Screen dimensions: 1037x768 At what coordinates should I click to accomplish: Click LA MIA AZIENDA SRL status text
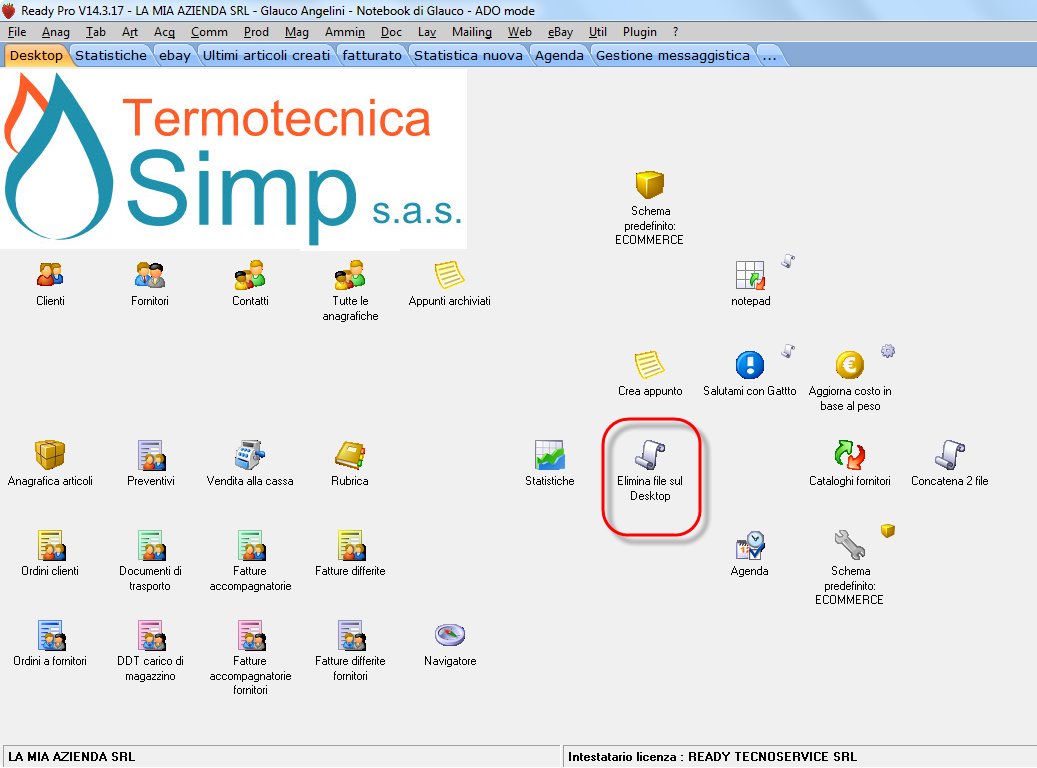71,757
